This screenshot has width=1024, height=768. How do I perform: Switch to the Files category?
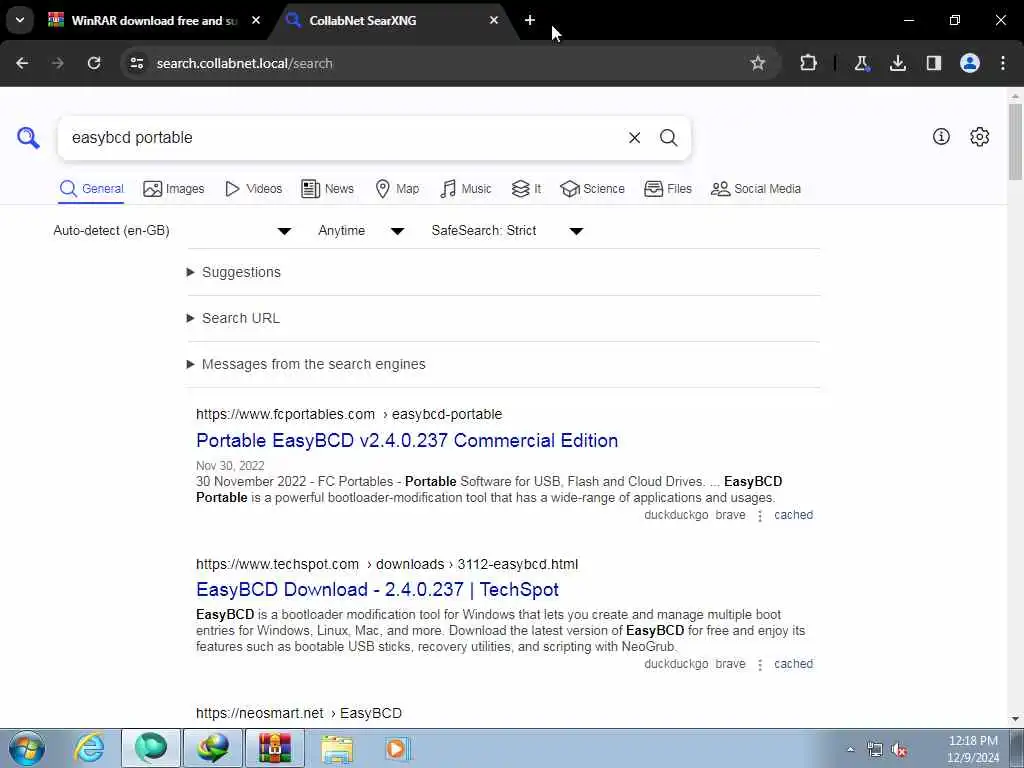(667, 189)
